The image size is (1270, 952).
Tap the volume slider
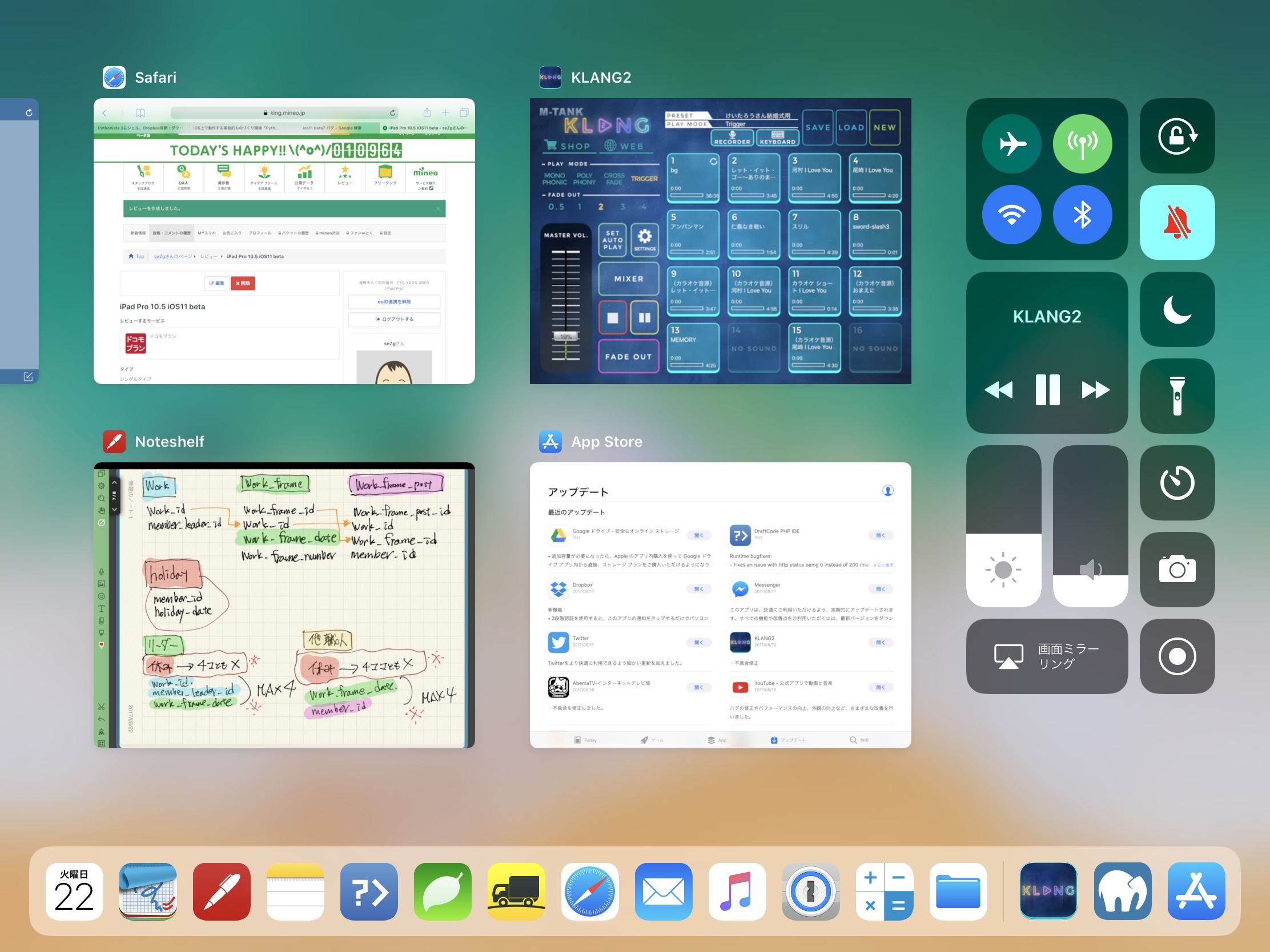[x=1090, y=526]
